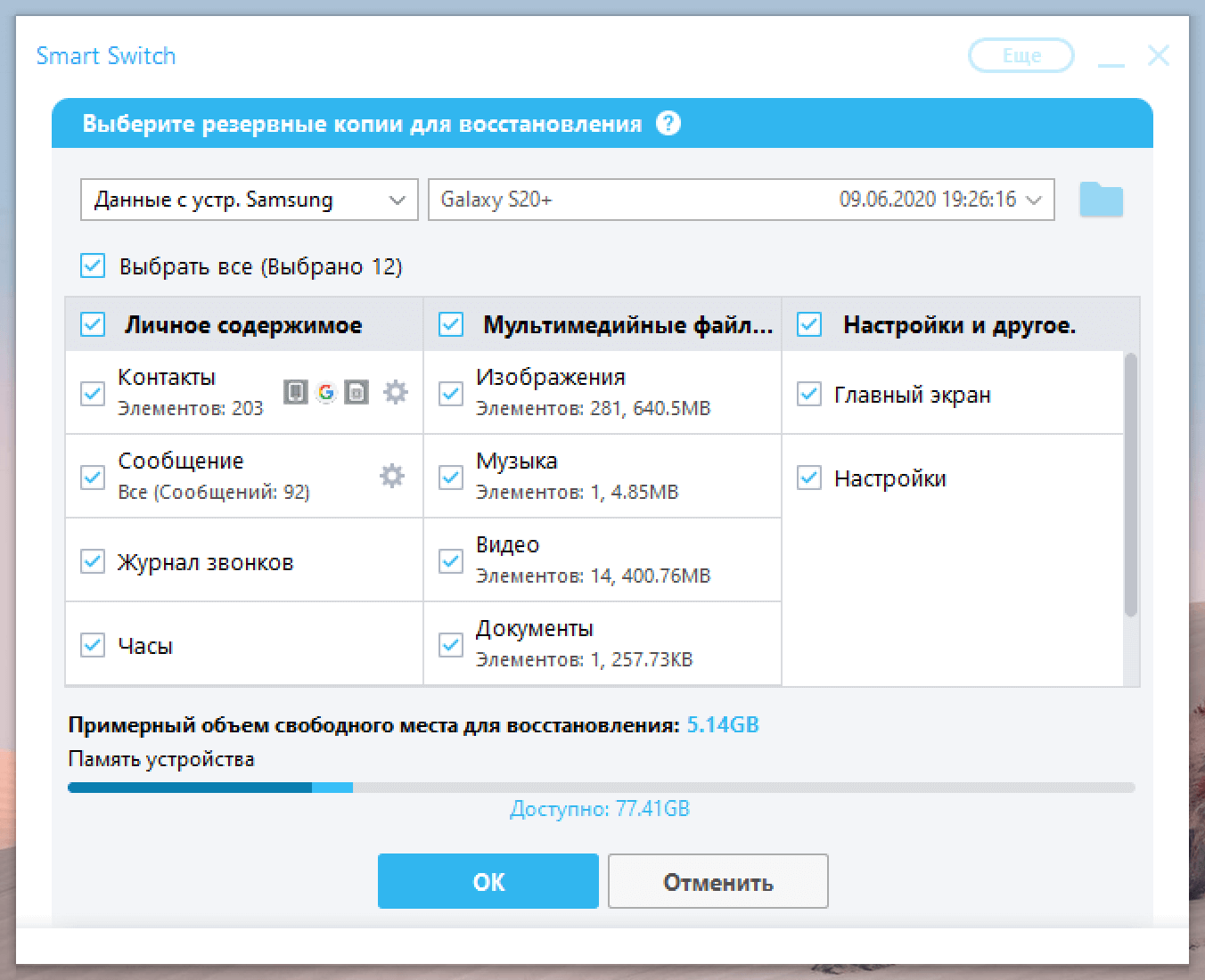Click the Журнал звонков label
This screenshot has width=1205, height=980.
pyautogui.click(x=206, y=562)
